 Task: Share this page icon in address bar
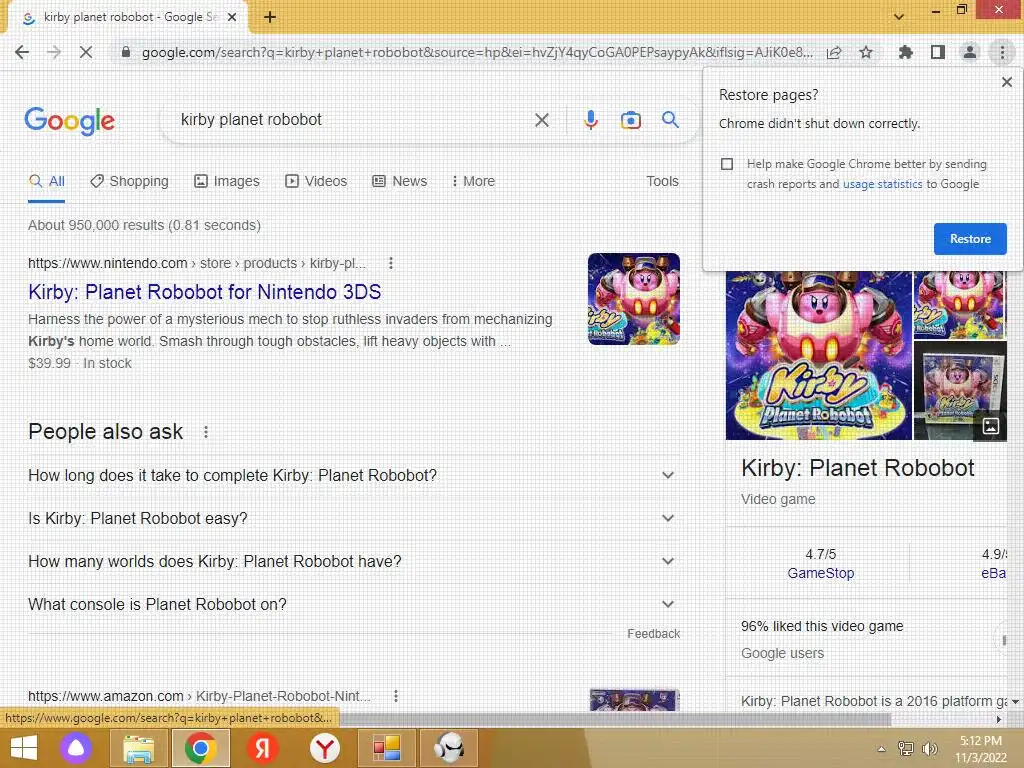click(x=834, y=52)
